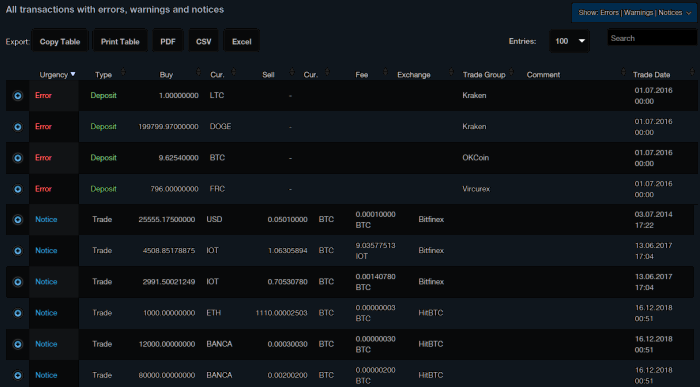Expand the 1000 ETH HitBTC trade icon
The width and height of the screenshot is (700, 387).
point(18,313)
